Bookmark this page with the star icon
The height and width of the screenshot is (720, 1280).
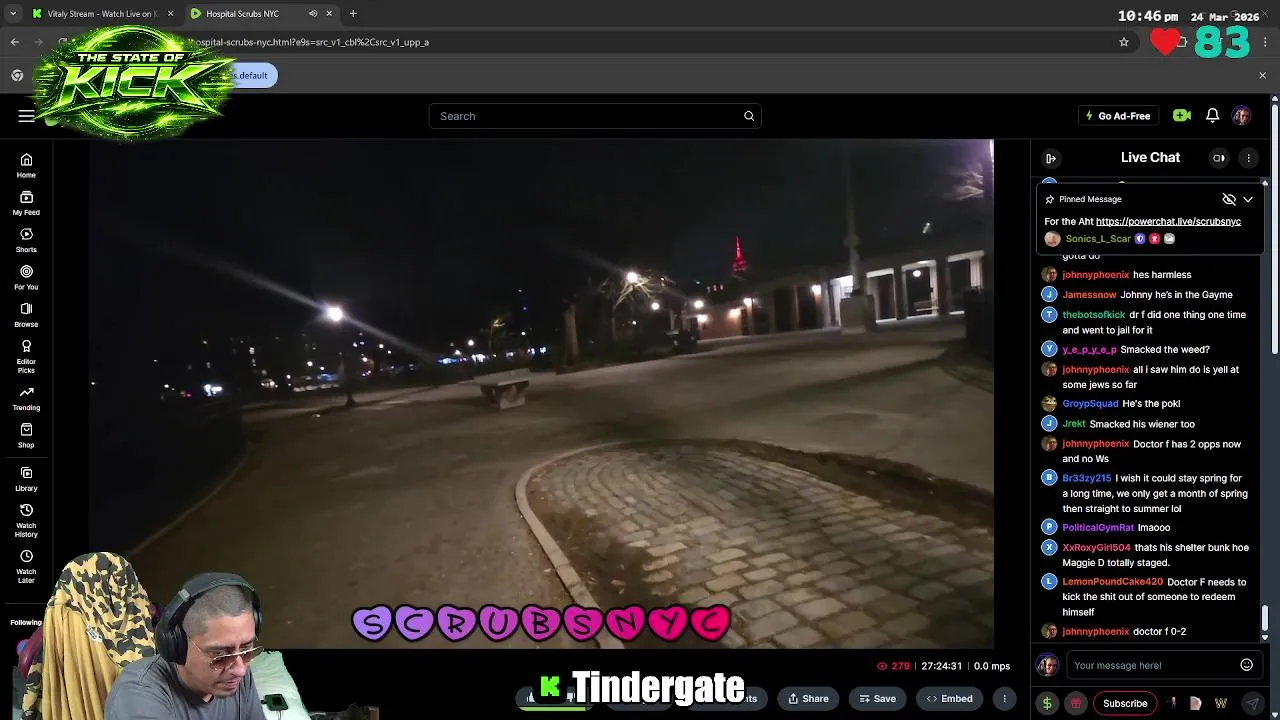[x=1124, y=42]
